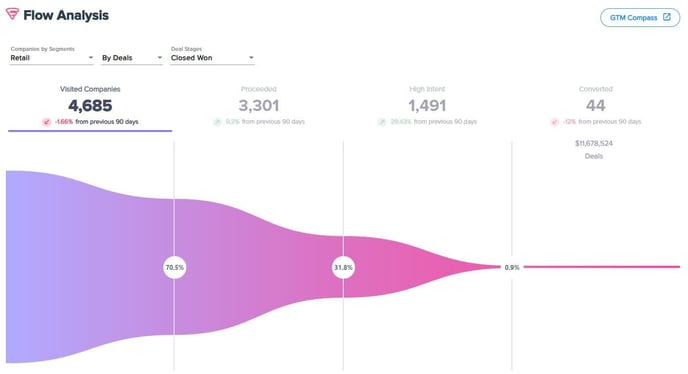
Task: Click the green trend arrow under High Intent
Action: [x=382, y=122]
